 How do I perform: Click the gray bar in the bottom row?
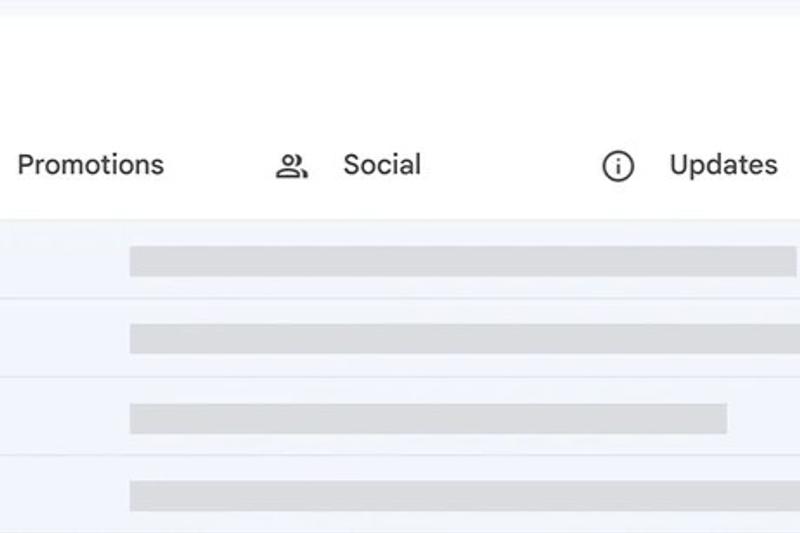point(464,495)
